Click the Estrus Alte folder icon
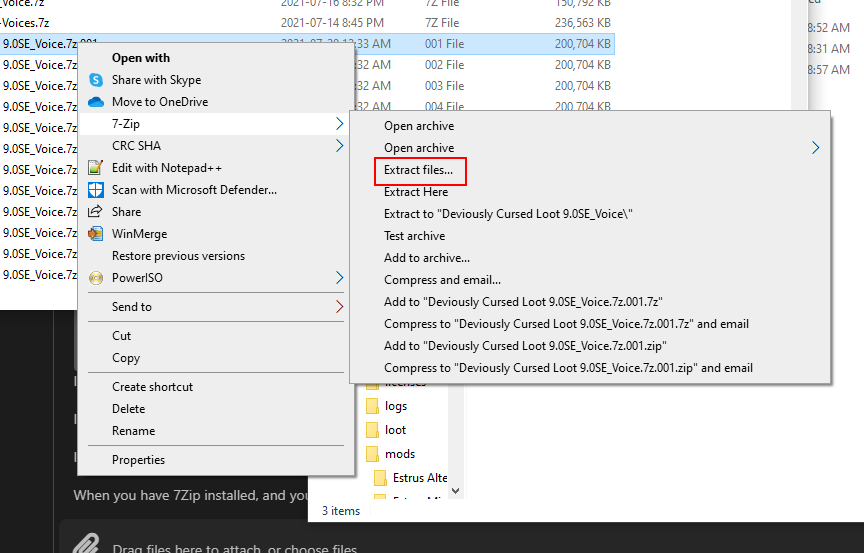The width and height of the screenshot is (864, 553). pyautogui.click(x=380, y=478)
